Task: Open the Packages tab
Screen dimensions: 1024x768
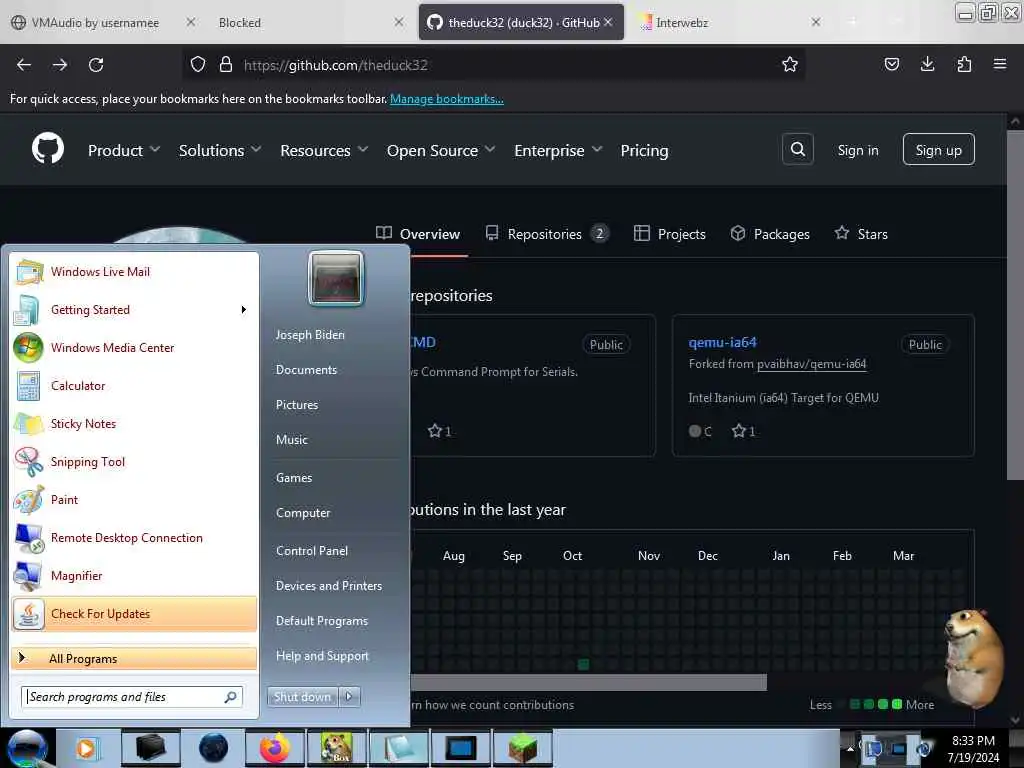Action: coord(770,234)
